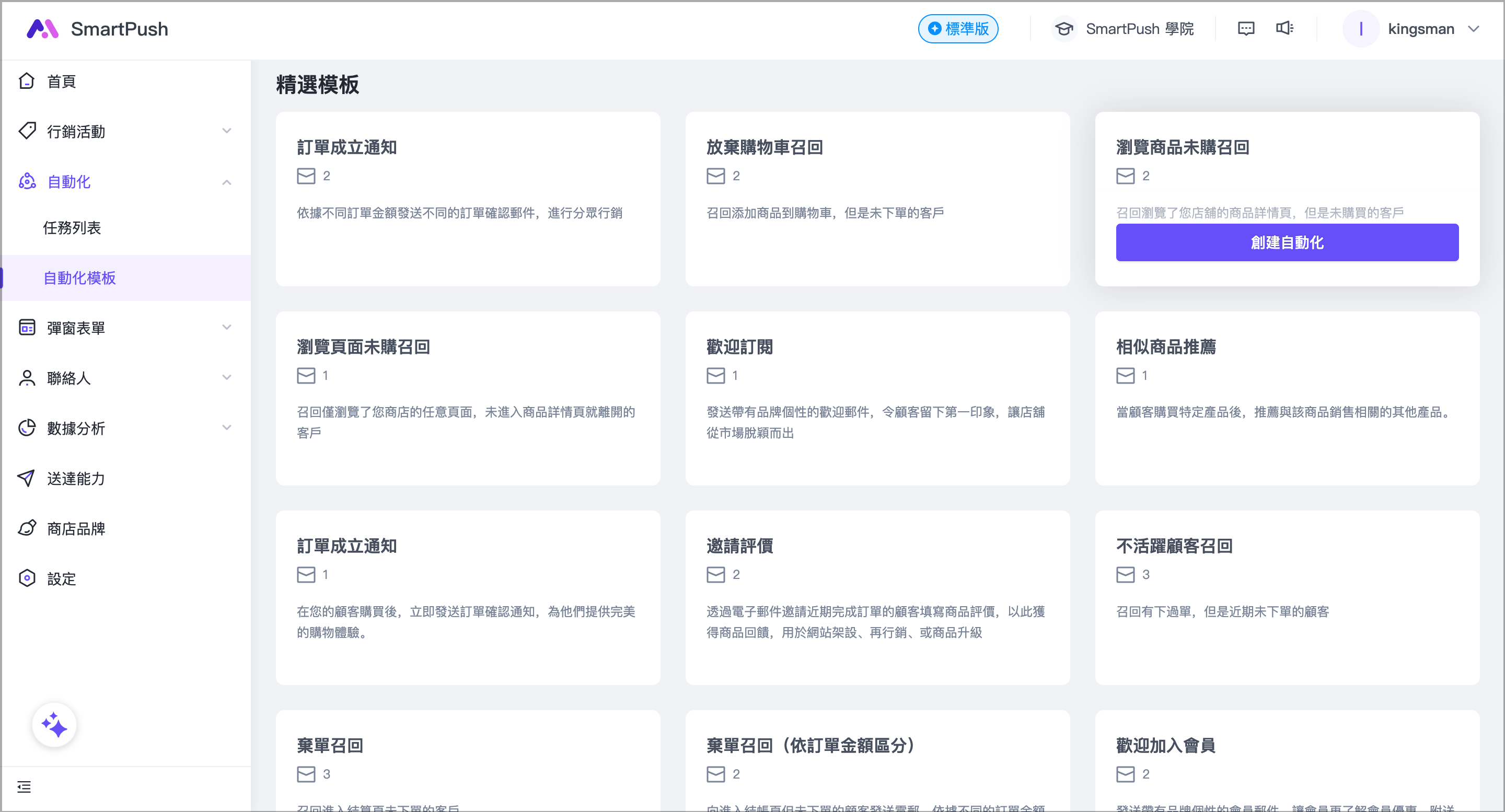The height and width of the screenshot is (812, 1505).
Task: Click the 創建自動化 purple button
Action: tap(1287, 242)
